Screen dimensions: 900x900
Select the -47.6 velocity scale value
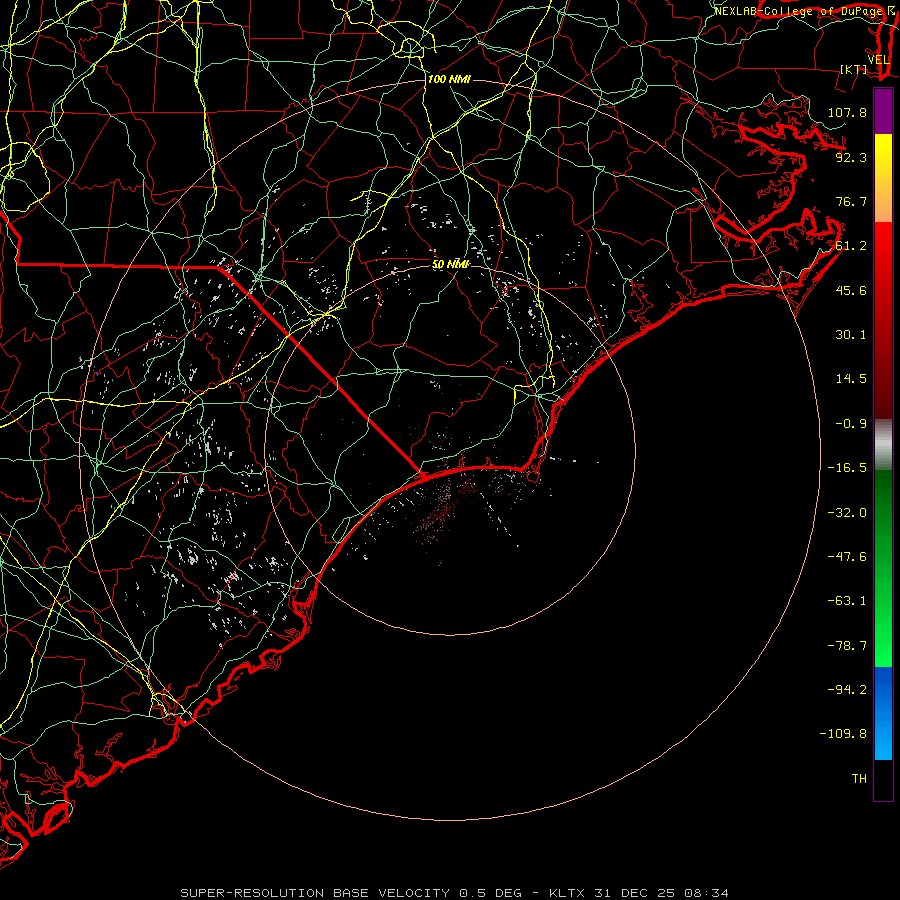click(847, 557)
